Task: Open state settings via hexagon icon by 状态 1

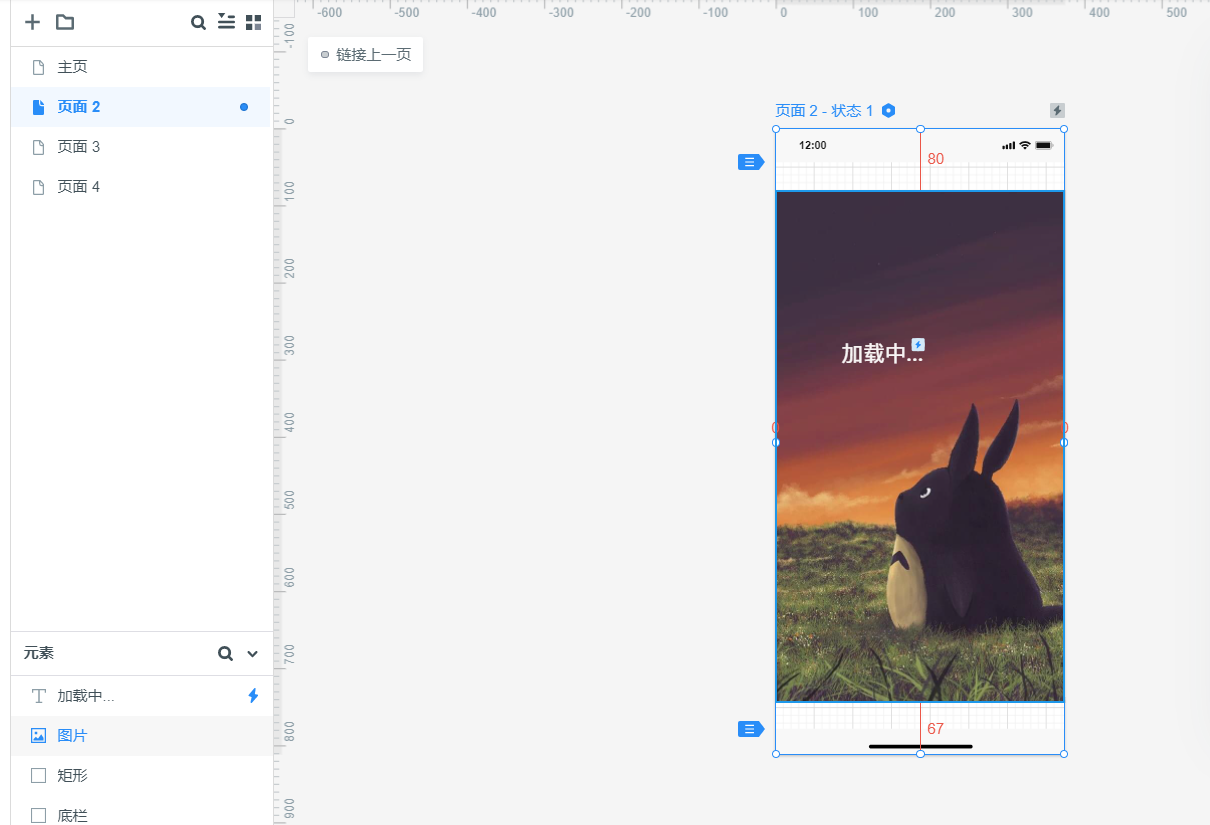Action: pyautogui.click(x=888, y=111)
